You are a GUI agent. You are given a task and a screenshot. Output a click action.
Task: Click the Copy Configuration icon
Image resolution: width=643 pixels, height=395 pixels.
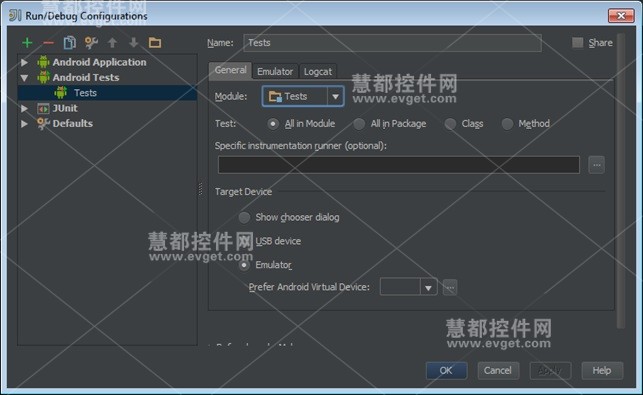(x=70, y=42)
